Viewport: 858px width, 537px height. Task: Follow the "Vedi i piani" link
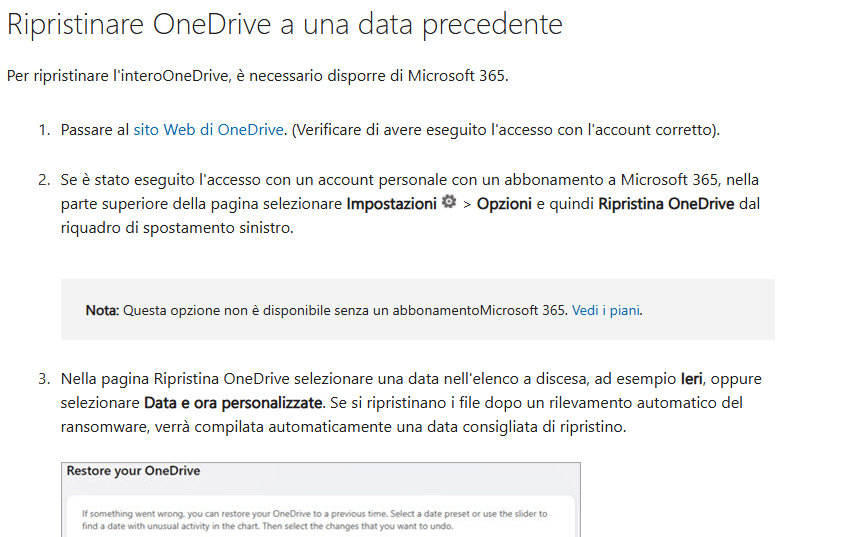click(x=606, y=310)
